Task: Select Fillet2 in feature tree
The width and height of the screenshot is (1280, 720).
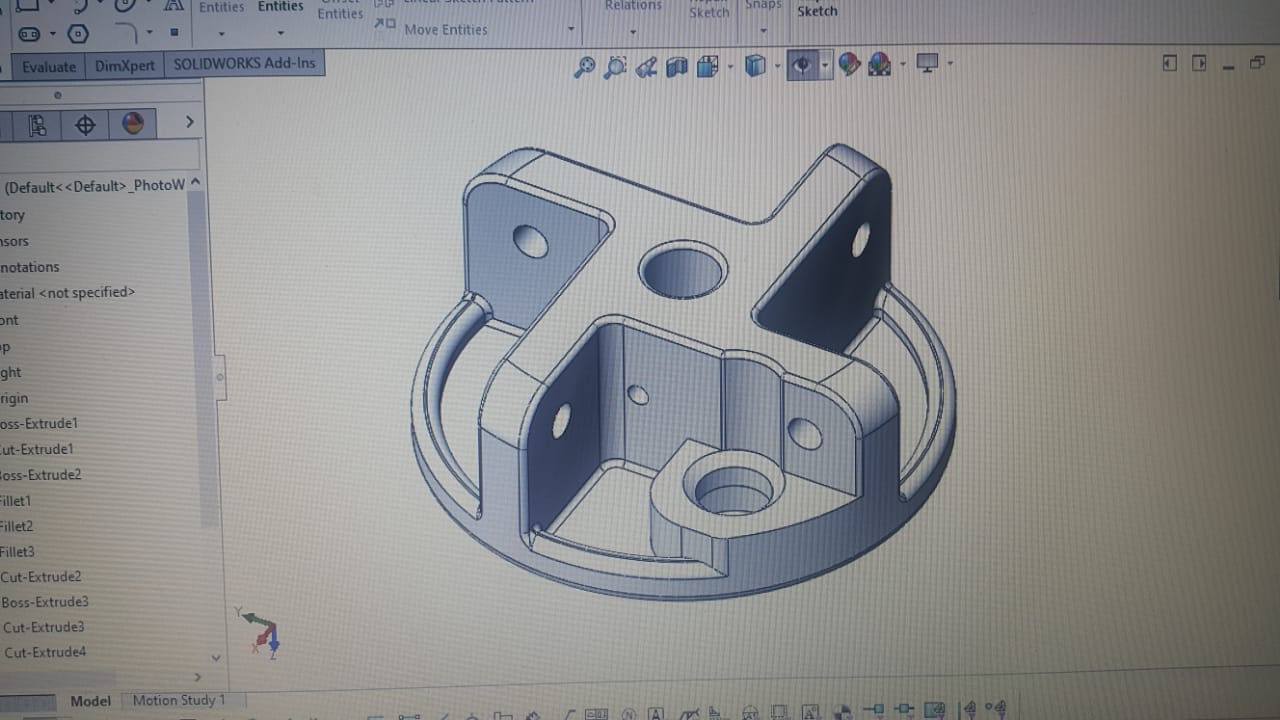Action: (16, 526)
